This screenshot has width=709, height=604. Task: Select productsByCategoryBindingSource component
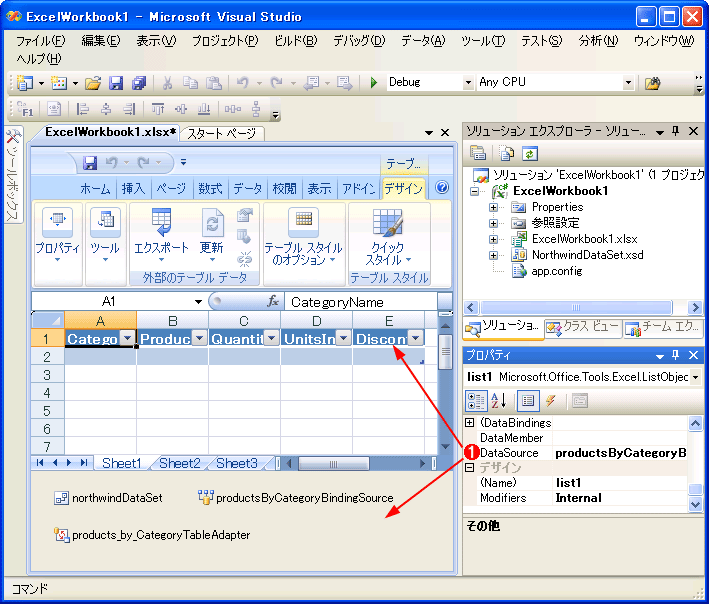point(296,498)
